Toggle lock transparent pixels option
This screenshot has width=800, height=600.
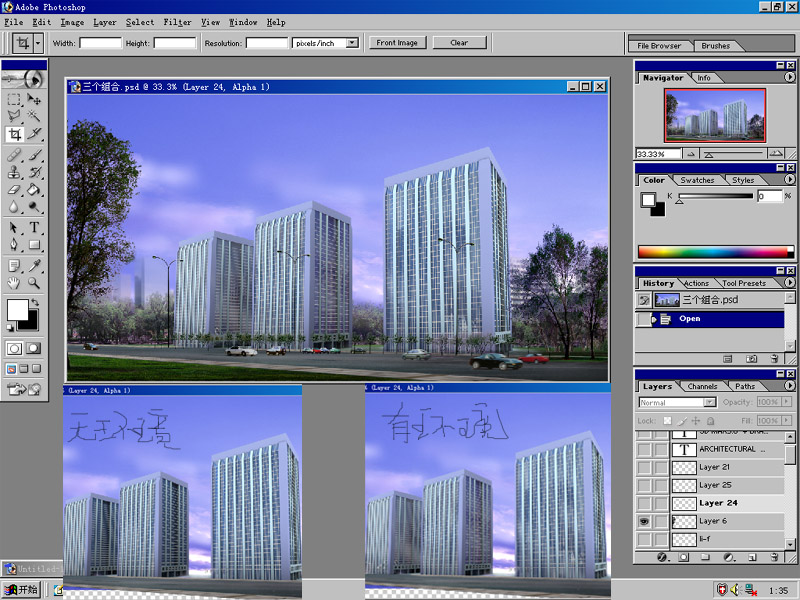click(x=667, y=421)
